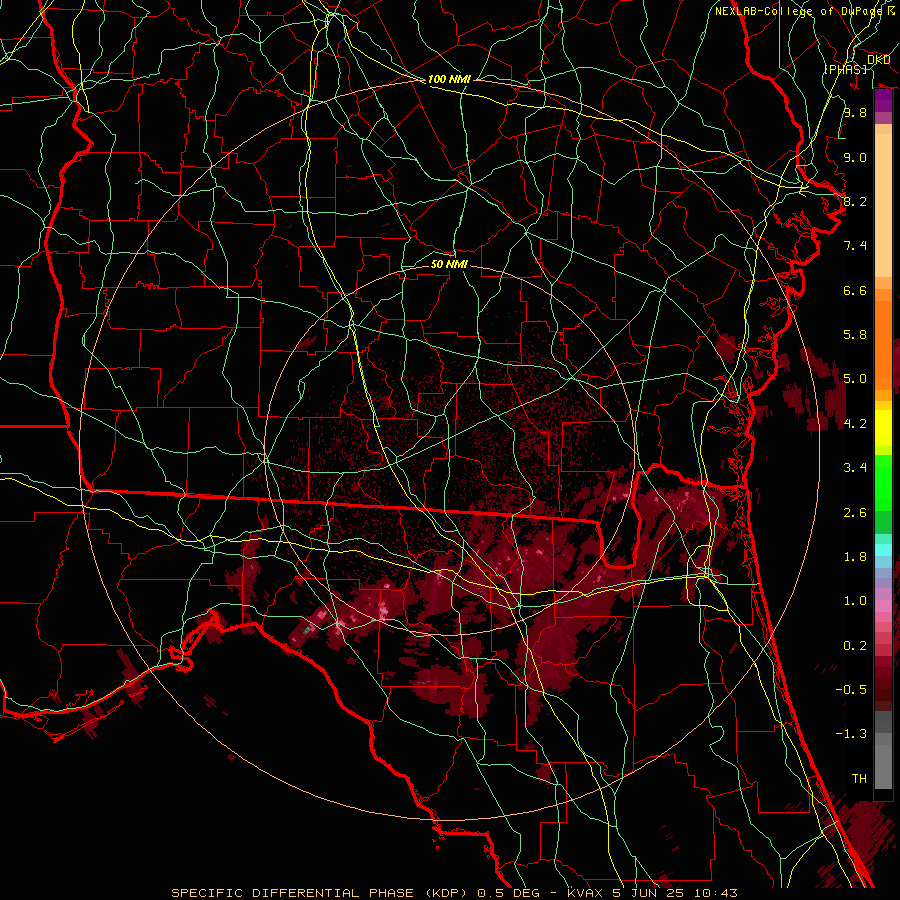Click the 9.0 value on the color scale
The width and height of the screenshot is (900, 900).
(855, 157)
